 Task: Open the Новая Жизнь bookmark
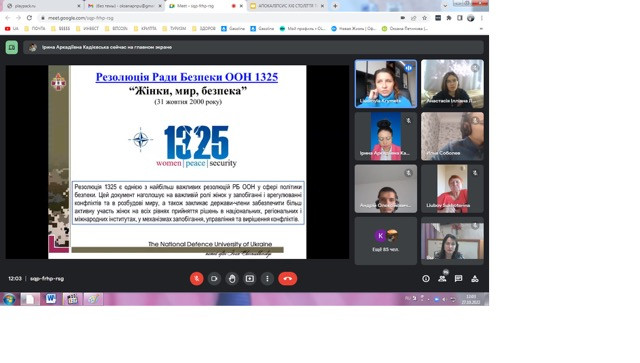[353, 29]
